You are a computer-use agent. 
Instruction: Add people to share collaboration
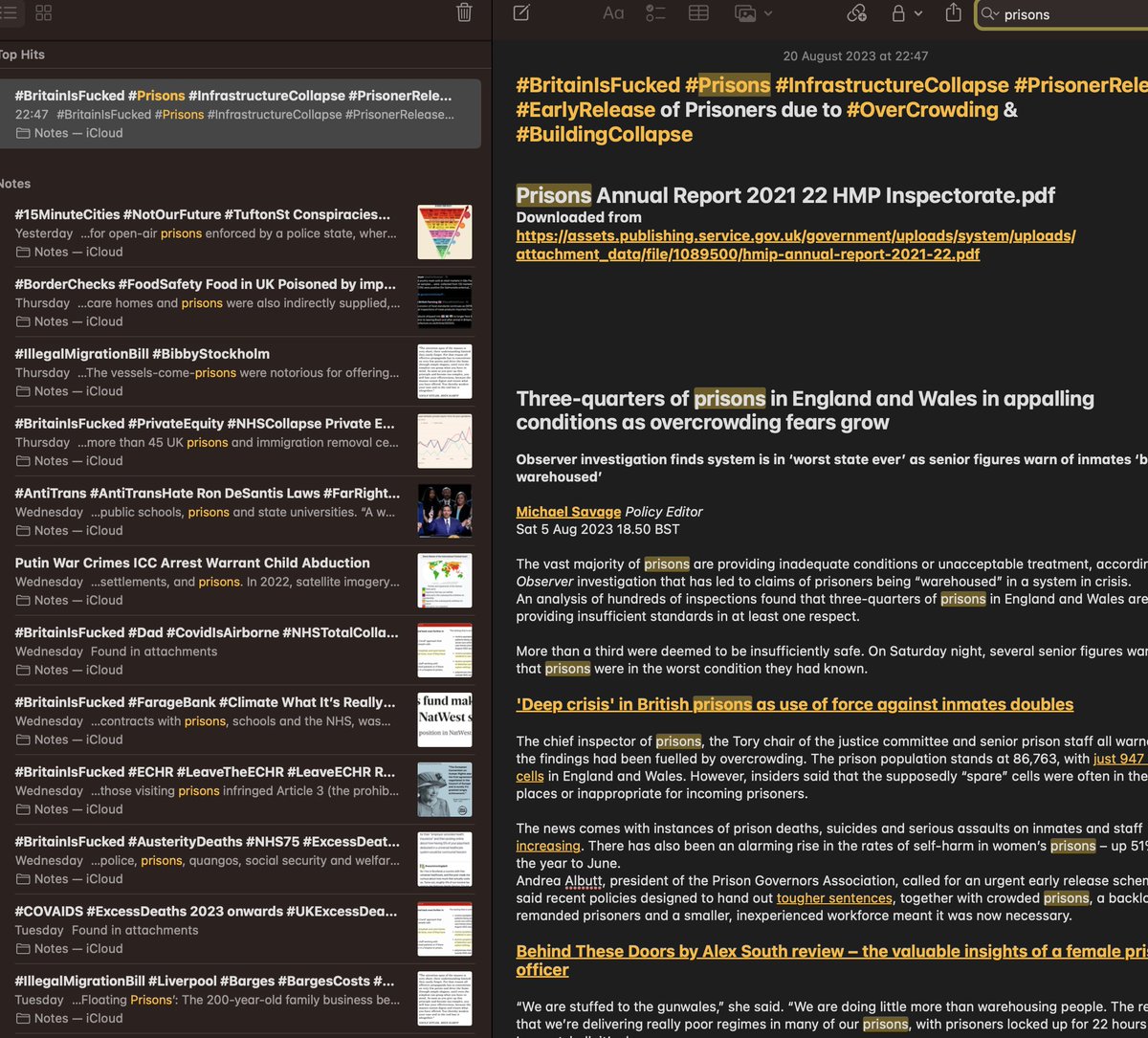[x=857, y=13]
